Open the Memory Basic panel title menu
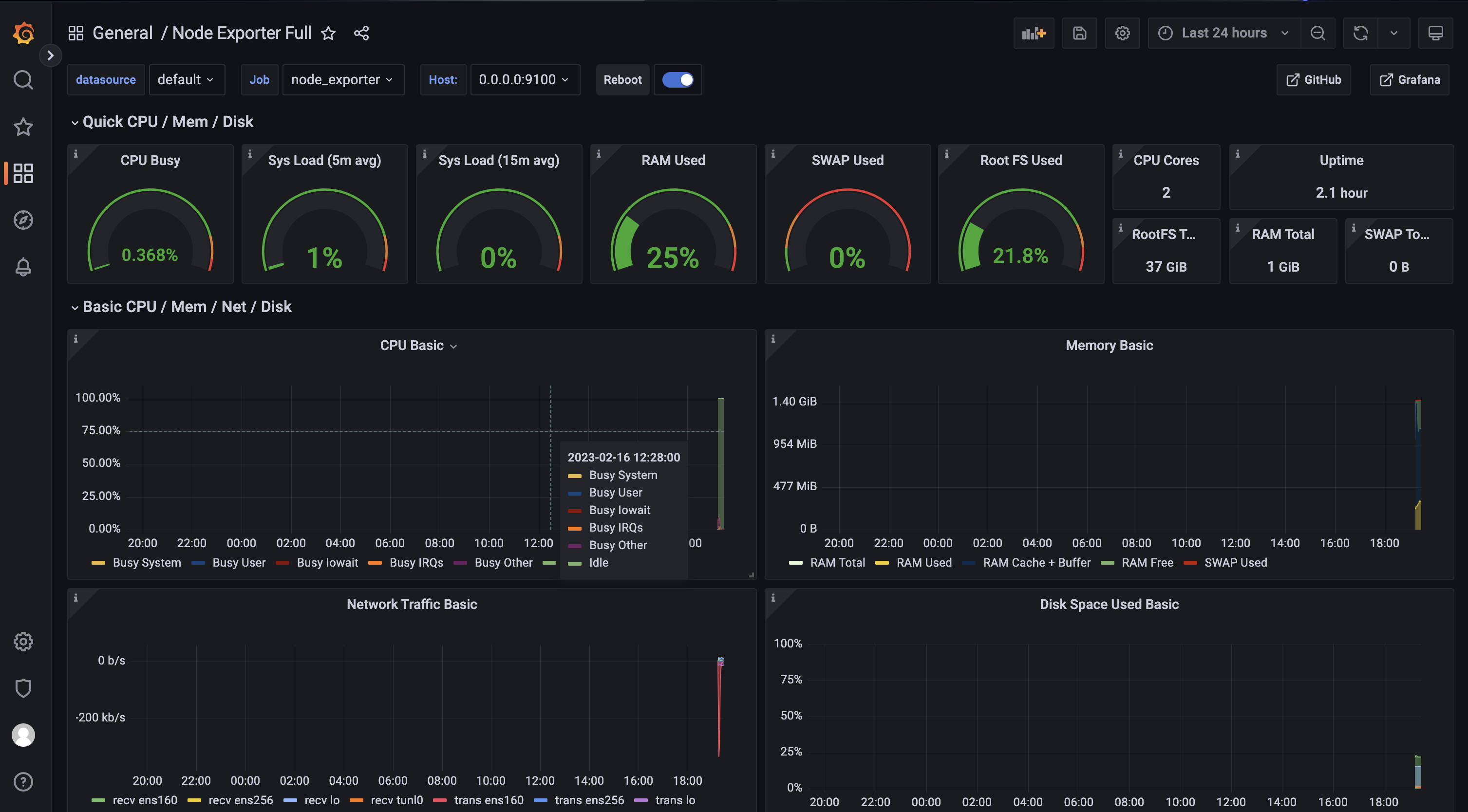 pos(1109,346)
